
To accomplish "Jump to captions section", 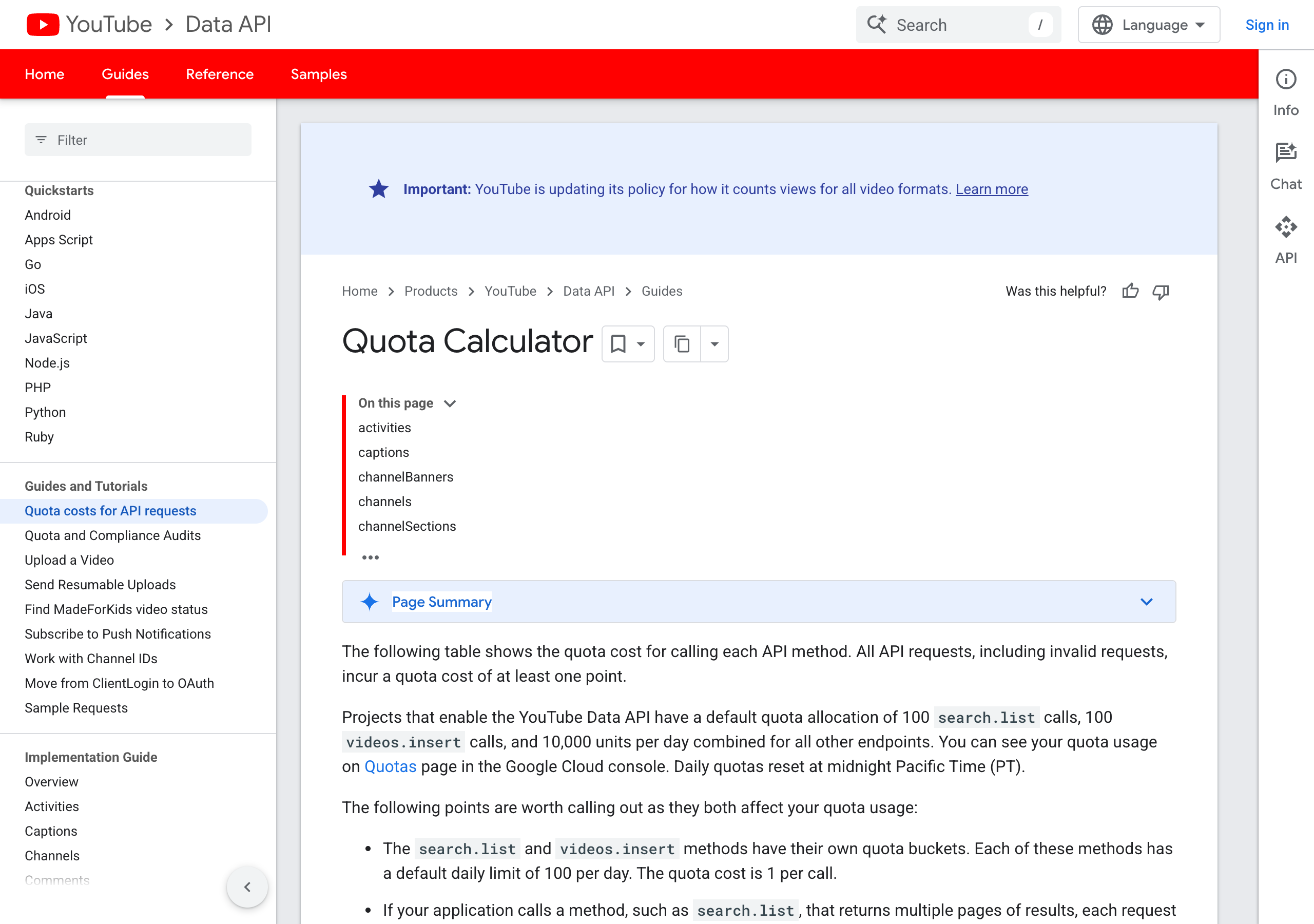I will click(x=383, y=452).
